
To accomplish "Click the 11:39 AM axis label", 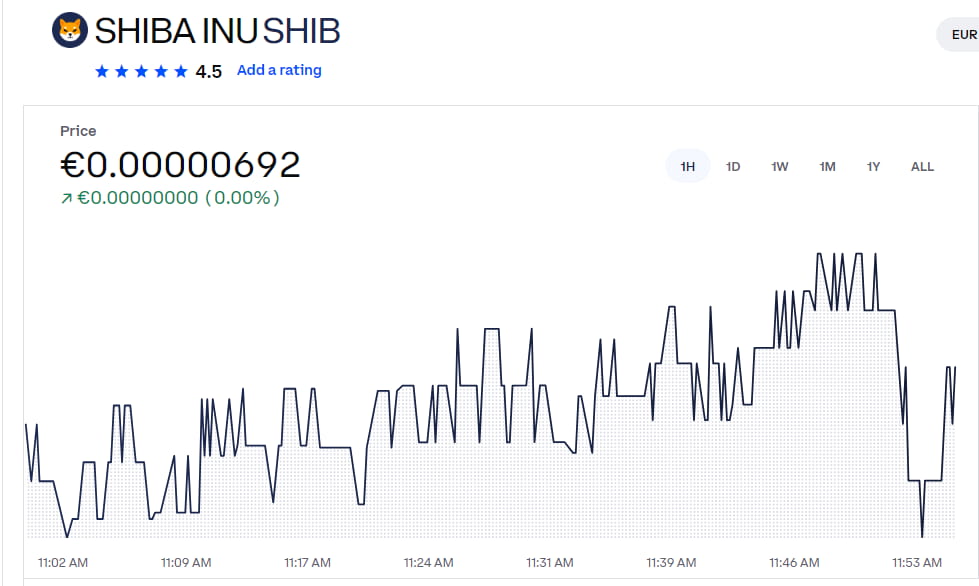I will [x=671, y=562].
